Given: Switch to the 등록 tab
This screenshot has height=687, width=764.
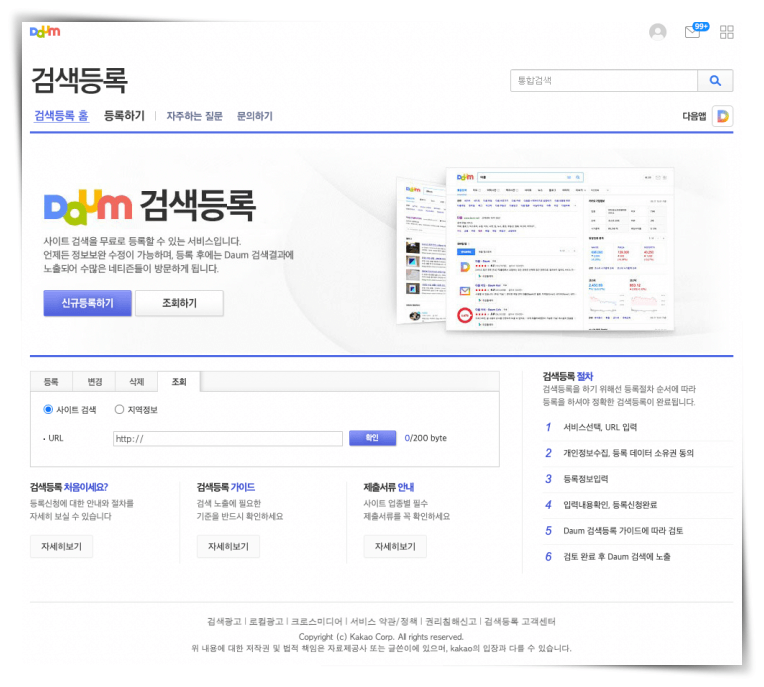Looking at the screenshot, I should pos(51,382).
